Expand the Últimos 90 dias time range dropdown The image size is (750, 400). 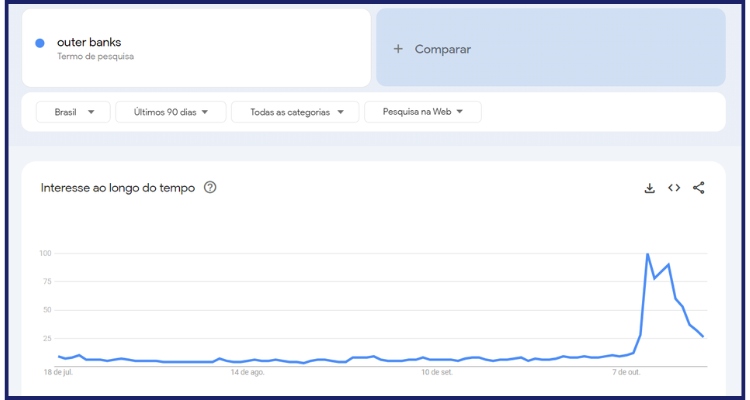[x=171, y=112]
